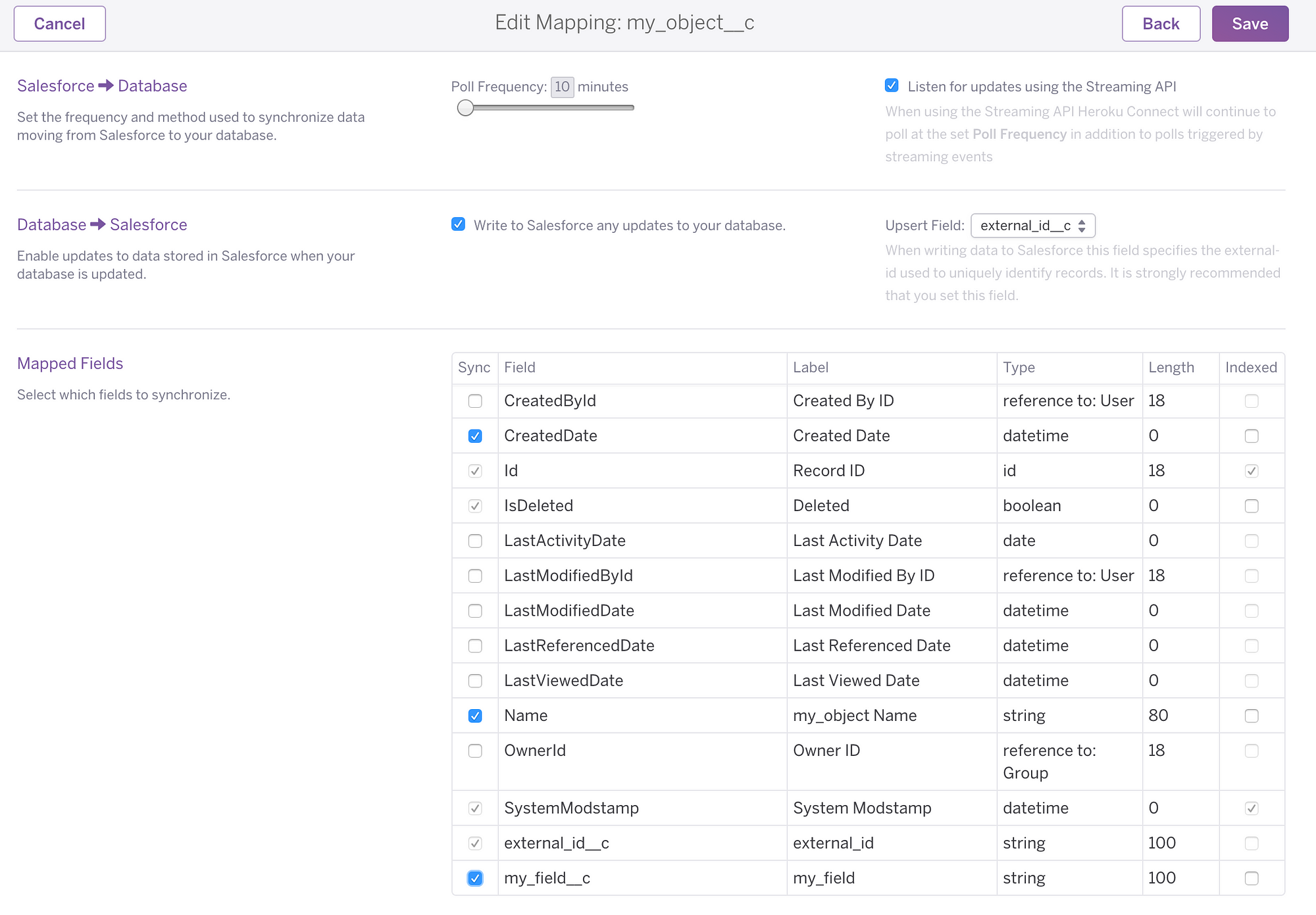Enable sync for LastModifiedDate field
Viewport: 1316px width, 915px height.
pos(475,611)
